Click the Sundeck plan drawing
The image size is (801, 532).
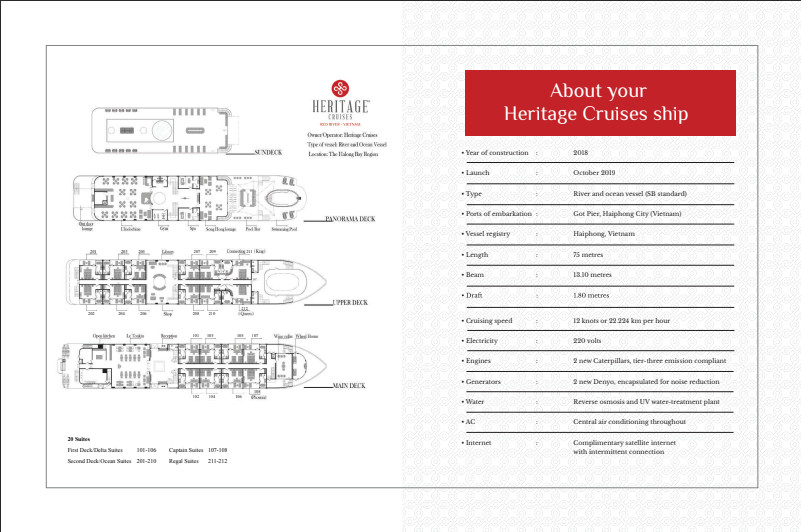(x=165, y=131)
